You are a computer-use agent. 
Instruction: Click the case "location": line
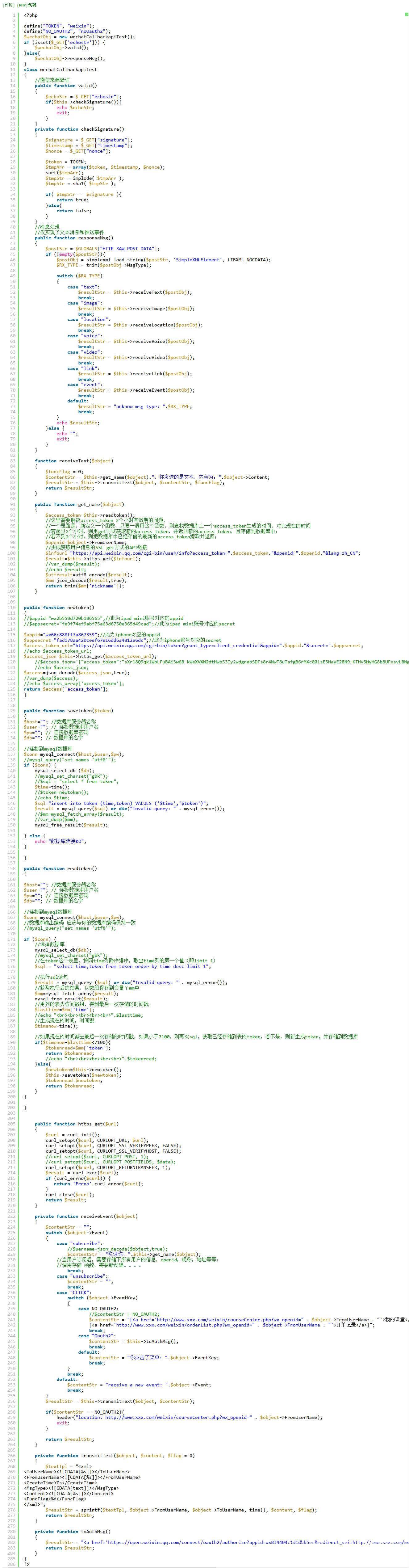click(x=89, y=320)
